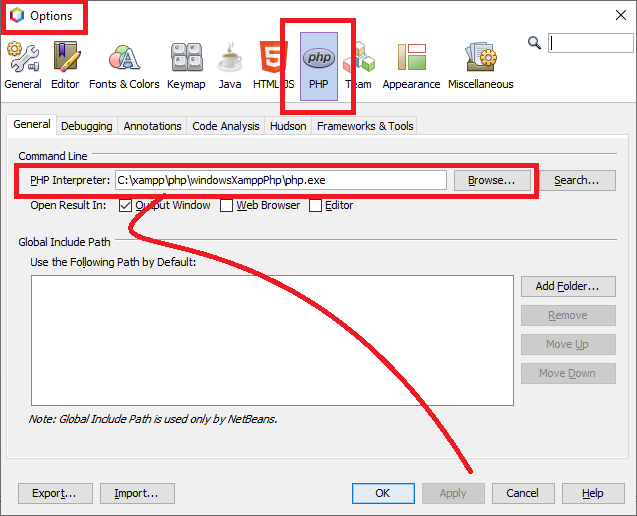Confirm options with OK button
This screenshot has width=637, height=516.
tap(383, 493)
